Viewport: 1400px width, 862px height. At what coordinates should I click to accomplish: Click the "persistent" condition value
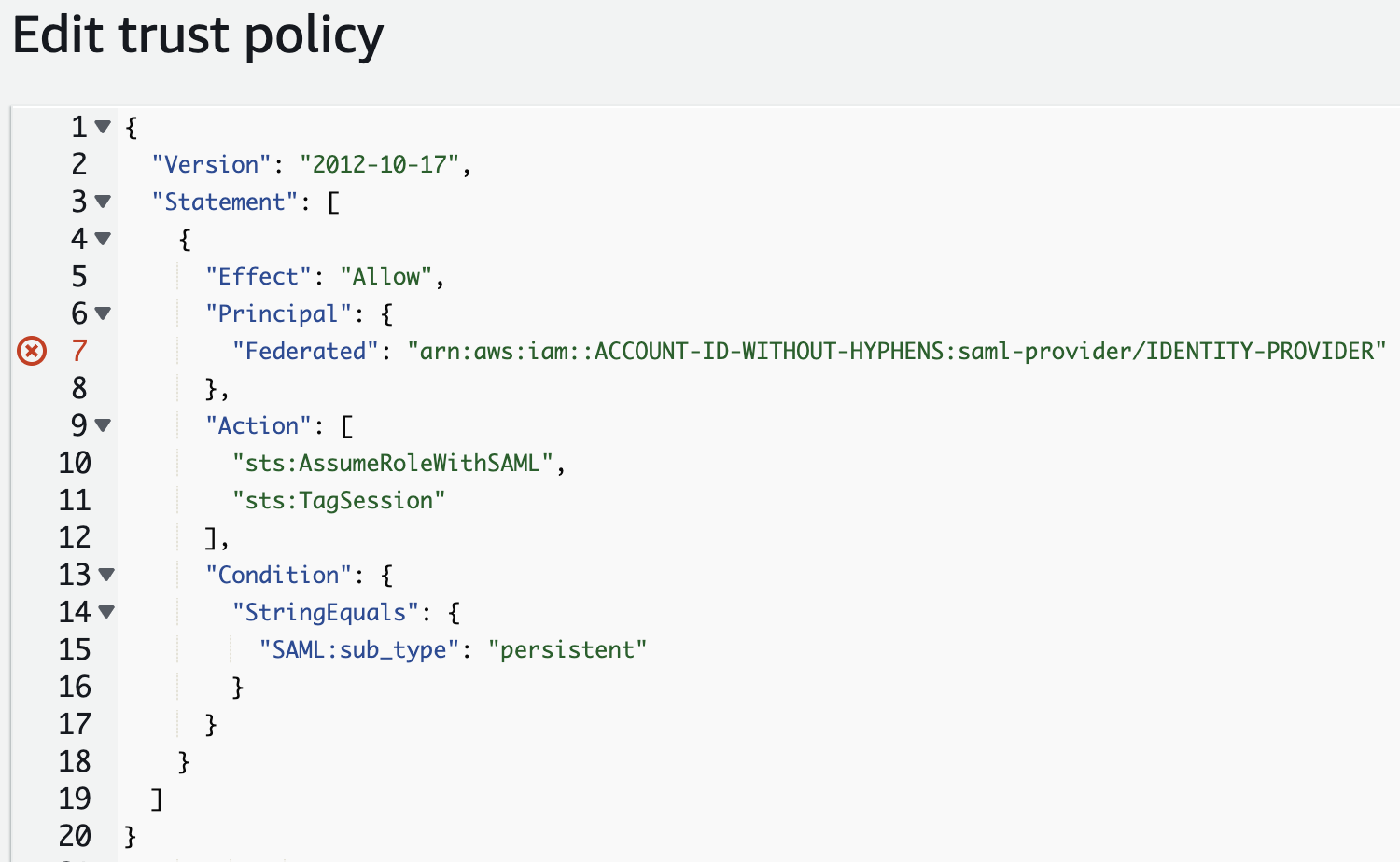(x=567, y=649)
